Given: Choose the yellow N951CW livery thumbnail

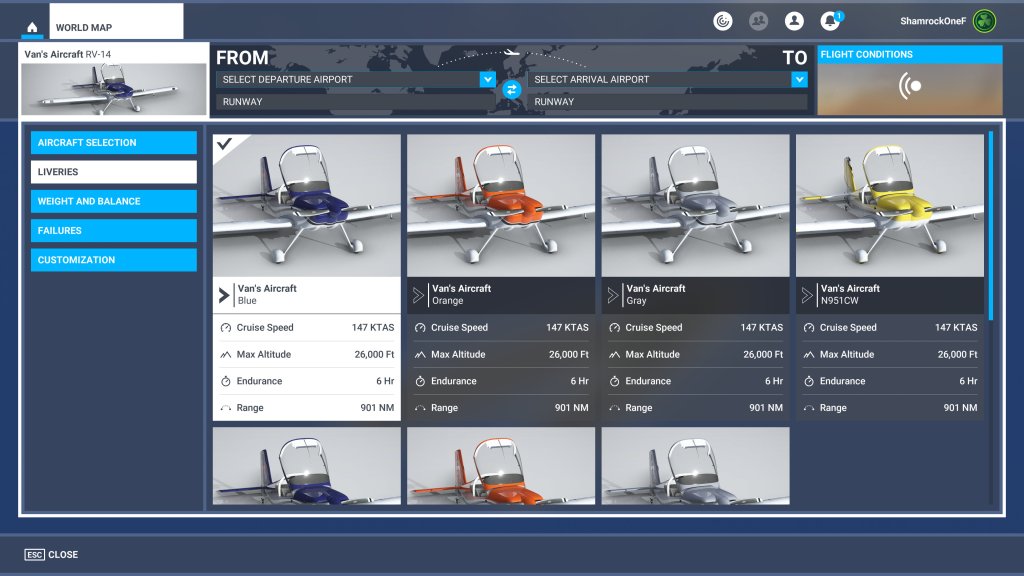Looking at the screenshot, I should [x=889, y=206].
